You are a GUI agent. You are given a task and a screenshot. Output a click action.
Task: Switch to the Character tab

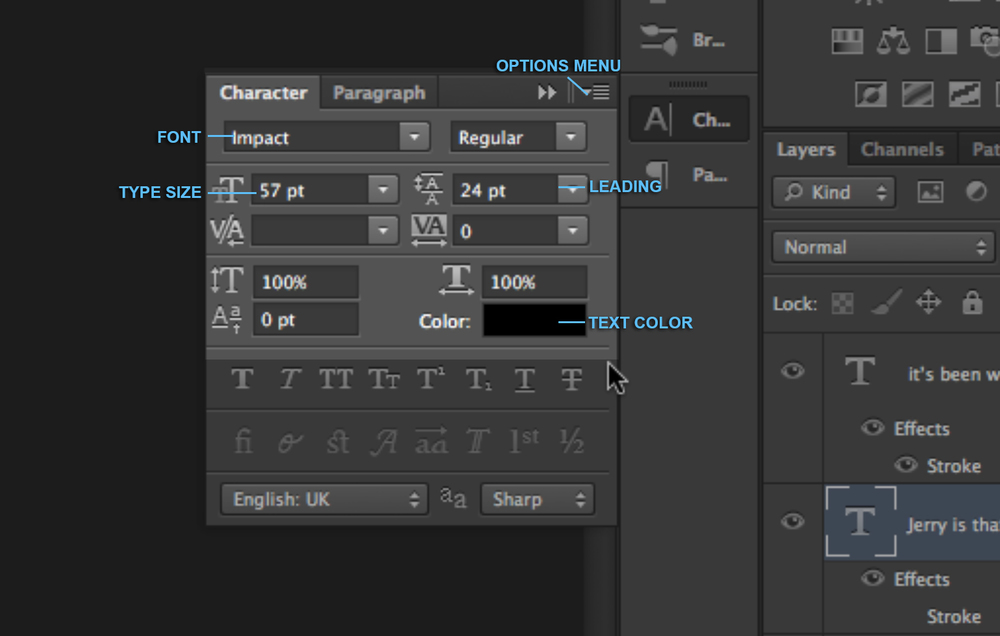[263, 92]
